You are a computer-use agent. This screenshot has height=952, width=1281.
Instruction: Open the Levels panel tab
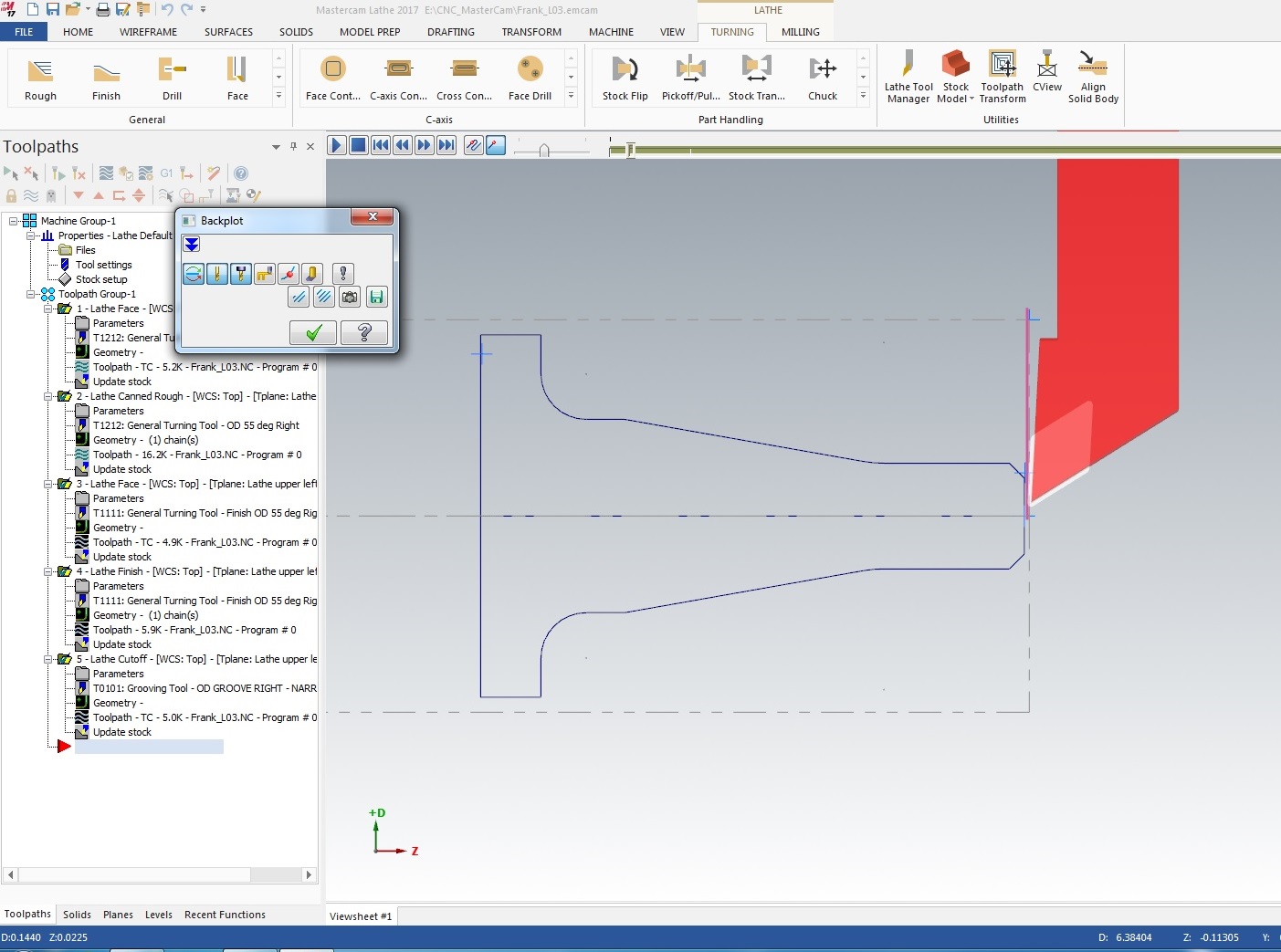[158, 915]
